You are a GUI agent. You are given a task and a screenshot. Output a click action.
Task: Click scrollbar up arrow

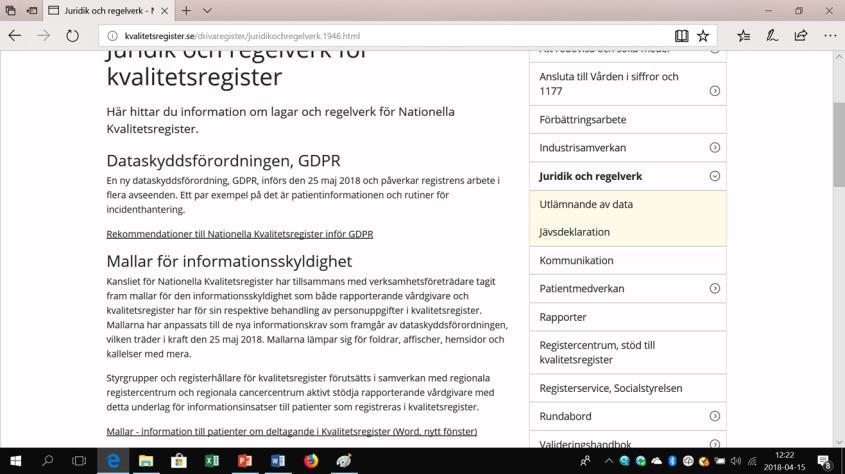coord(839,57)
